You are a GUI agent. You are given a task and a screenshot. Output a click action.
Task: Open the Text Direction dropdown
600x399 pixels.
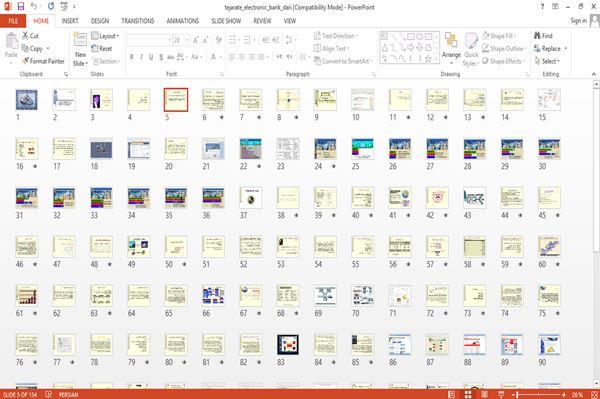point(336,36)
